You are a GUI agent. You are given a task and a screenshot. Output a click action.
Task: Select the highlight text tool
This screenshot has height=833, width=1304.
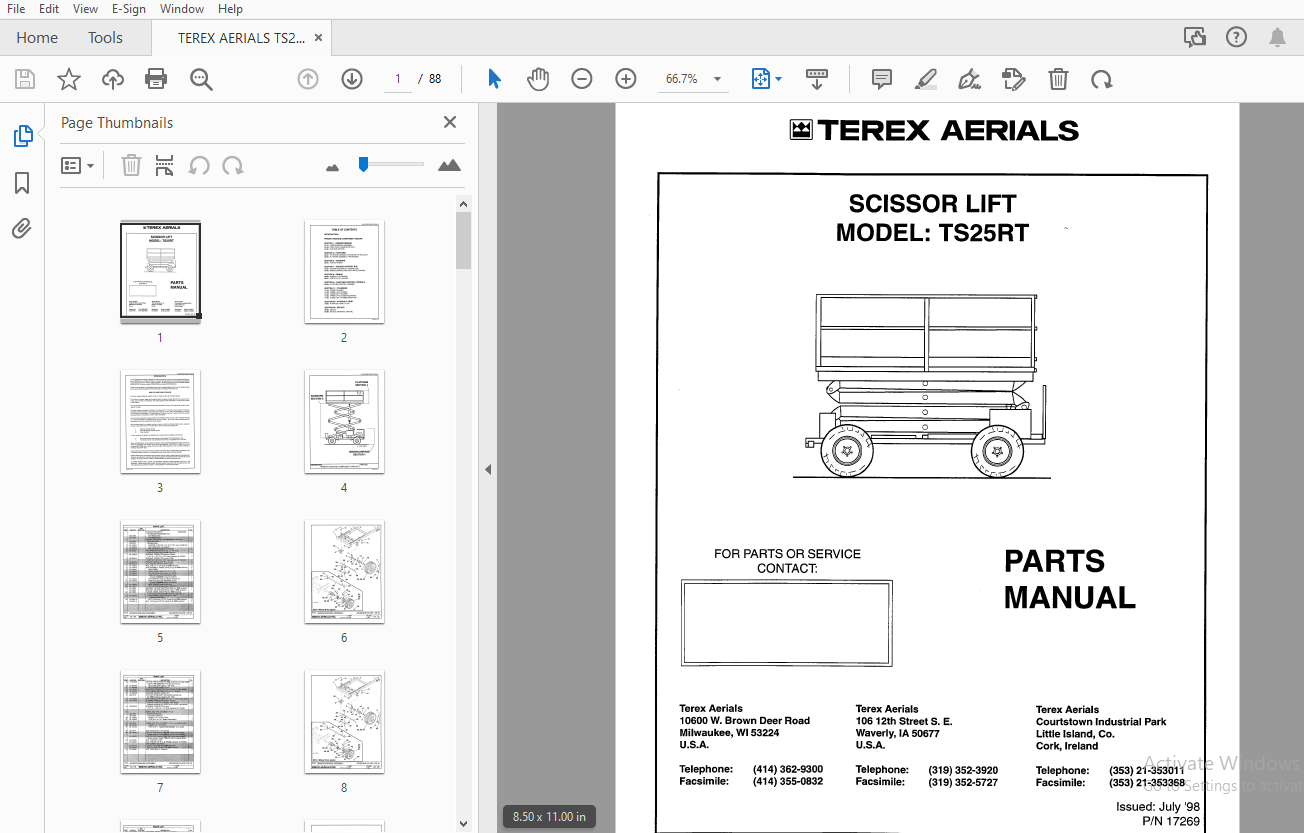(x=926, y=79)
